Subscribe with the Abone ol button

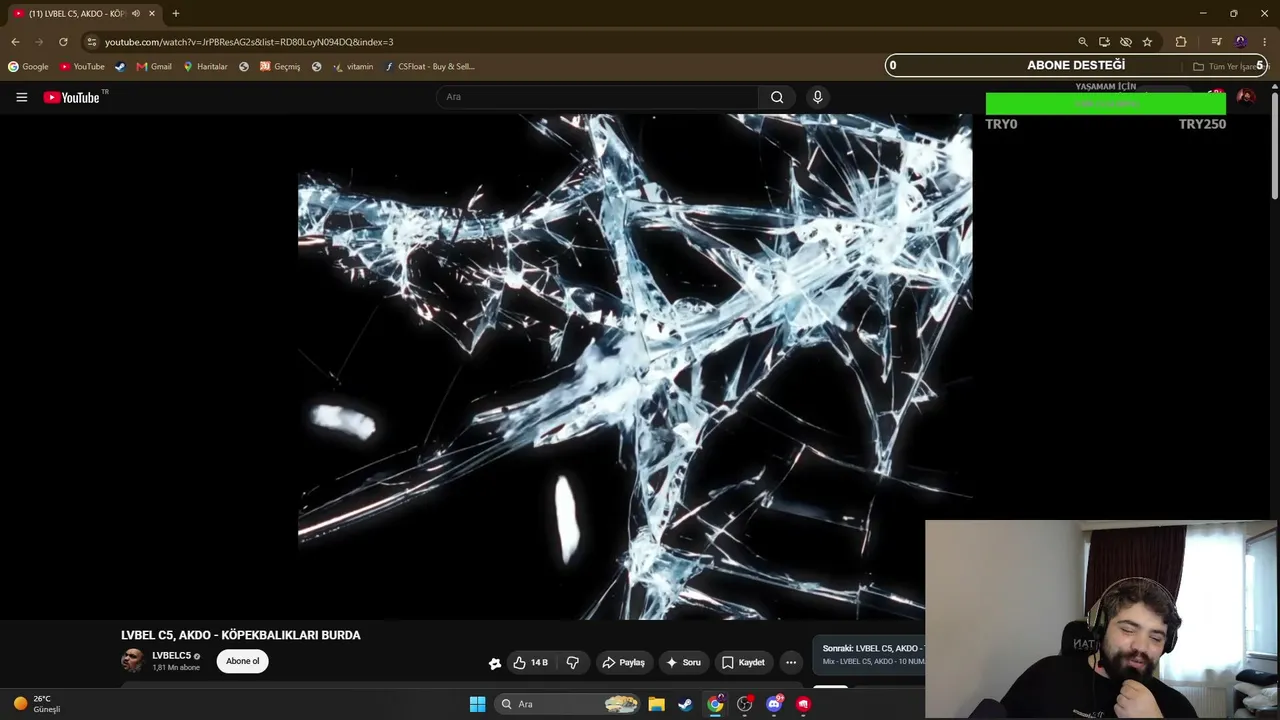coord(242,661)
